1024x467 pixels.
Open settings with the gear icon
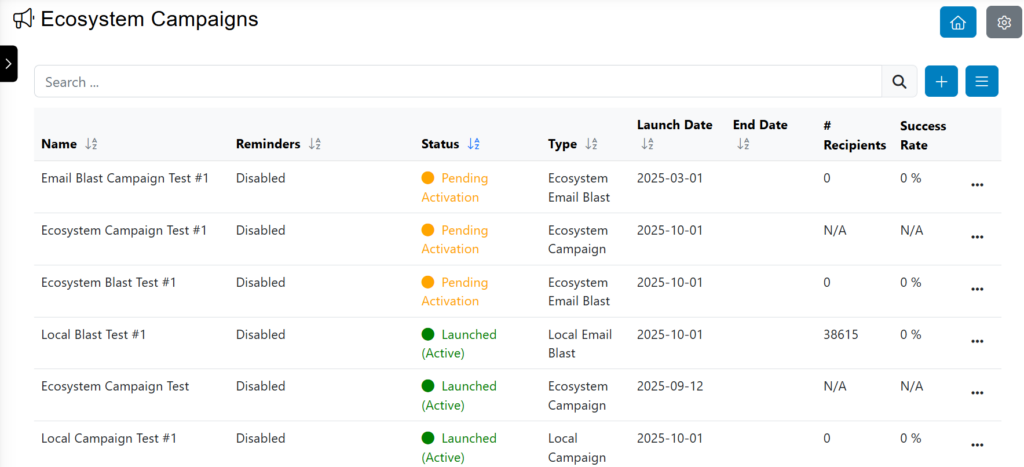[1003, 22]
